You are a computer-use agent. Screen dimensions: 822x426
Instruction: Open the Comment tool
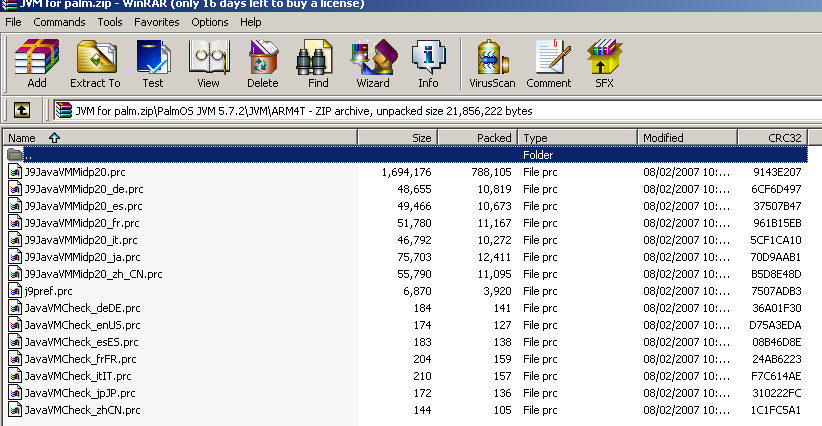pyautogui.click(x=548, y=63)
